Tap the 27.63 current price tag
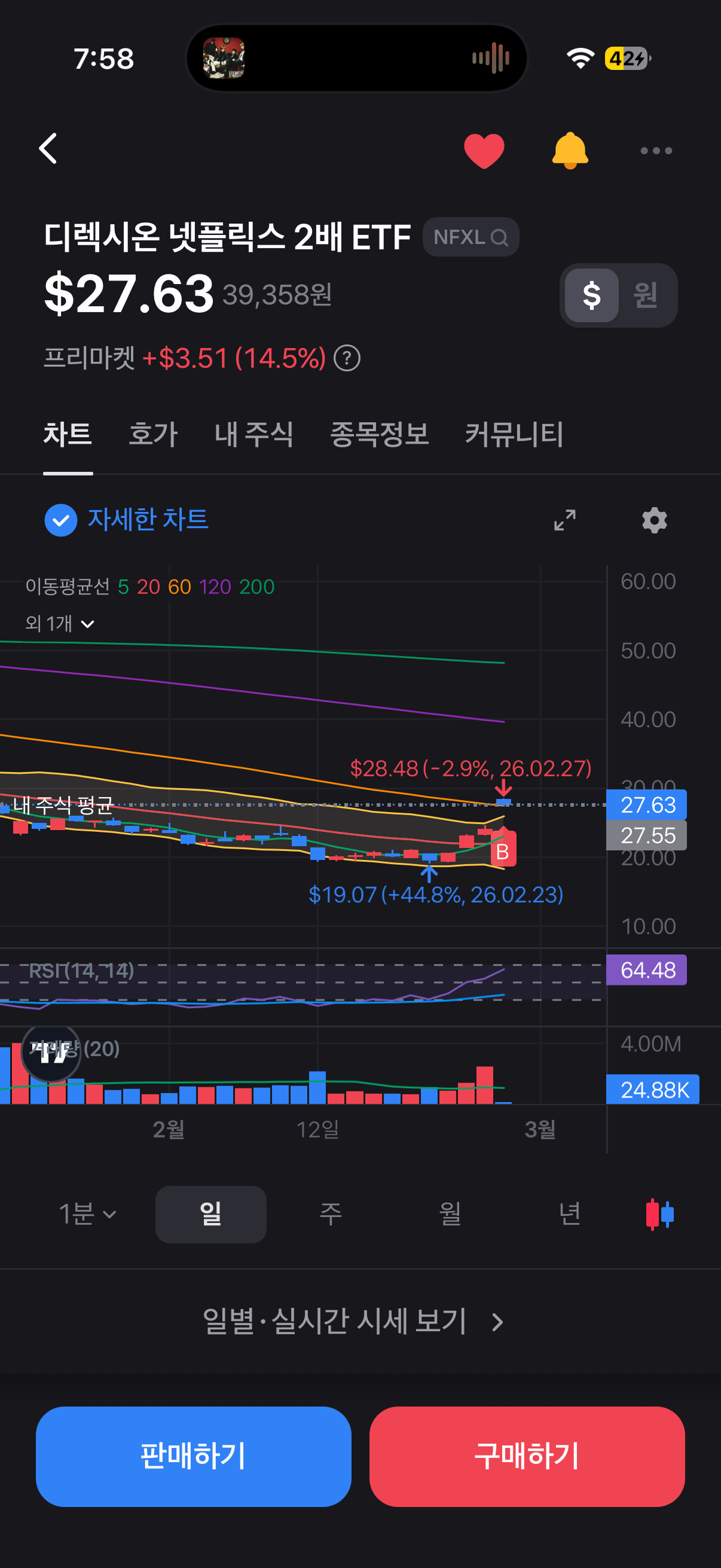The height and width of the screenshot is (1568, 721). pos(647,805)
